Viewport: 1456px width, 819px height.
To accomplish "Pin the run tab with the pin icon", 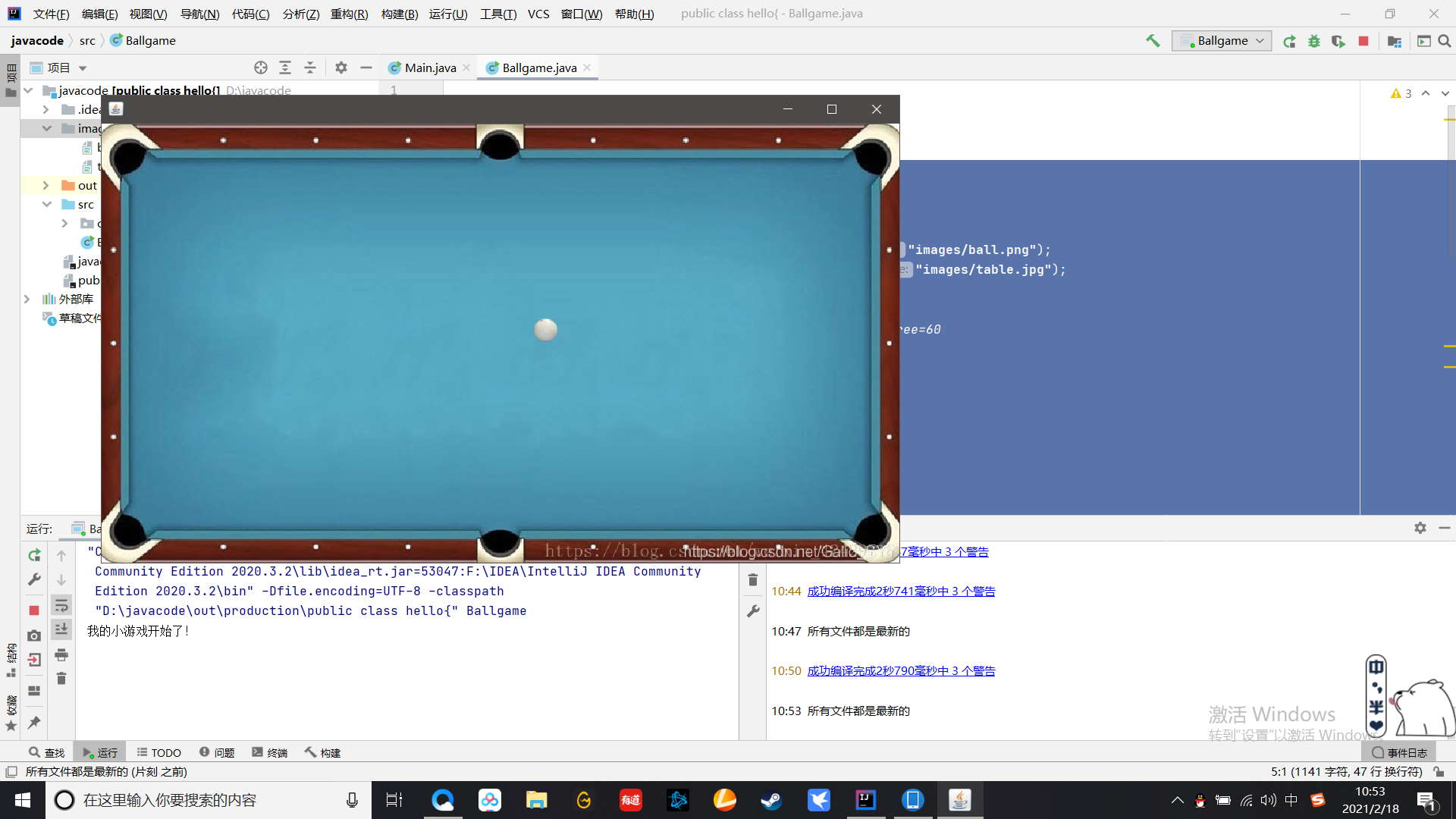I will click(x=34, y=723).
